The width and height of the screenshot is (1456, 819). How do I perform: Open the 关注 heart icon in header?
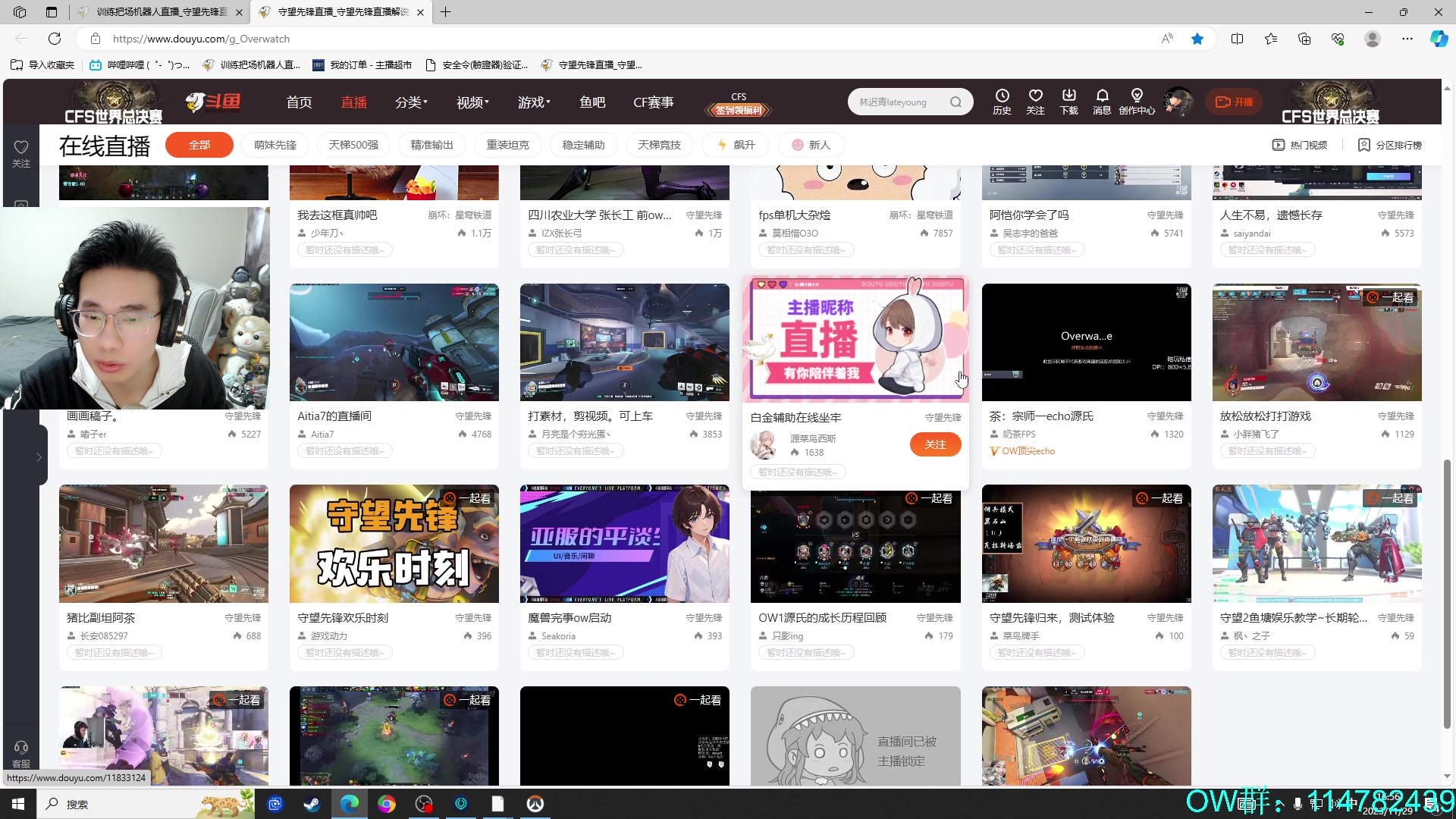pos(1035,101)
